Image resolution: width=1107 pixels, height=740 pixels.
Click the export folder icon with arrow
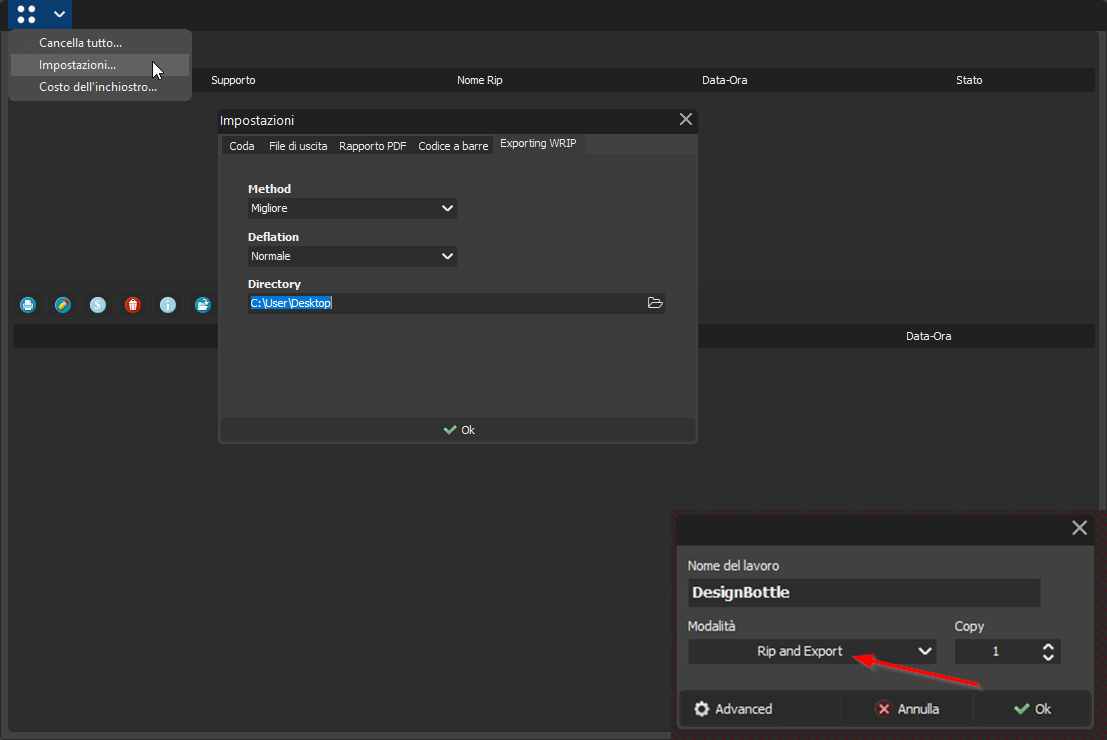[202, 304]
